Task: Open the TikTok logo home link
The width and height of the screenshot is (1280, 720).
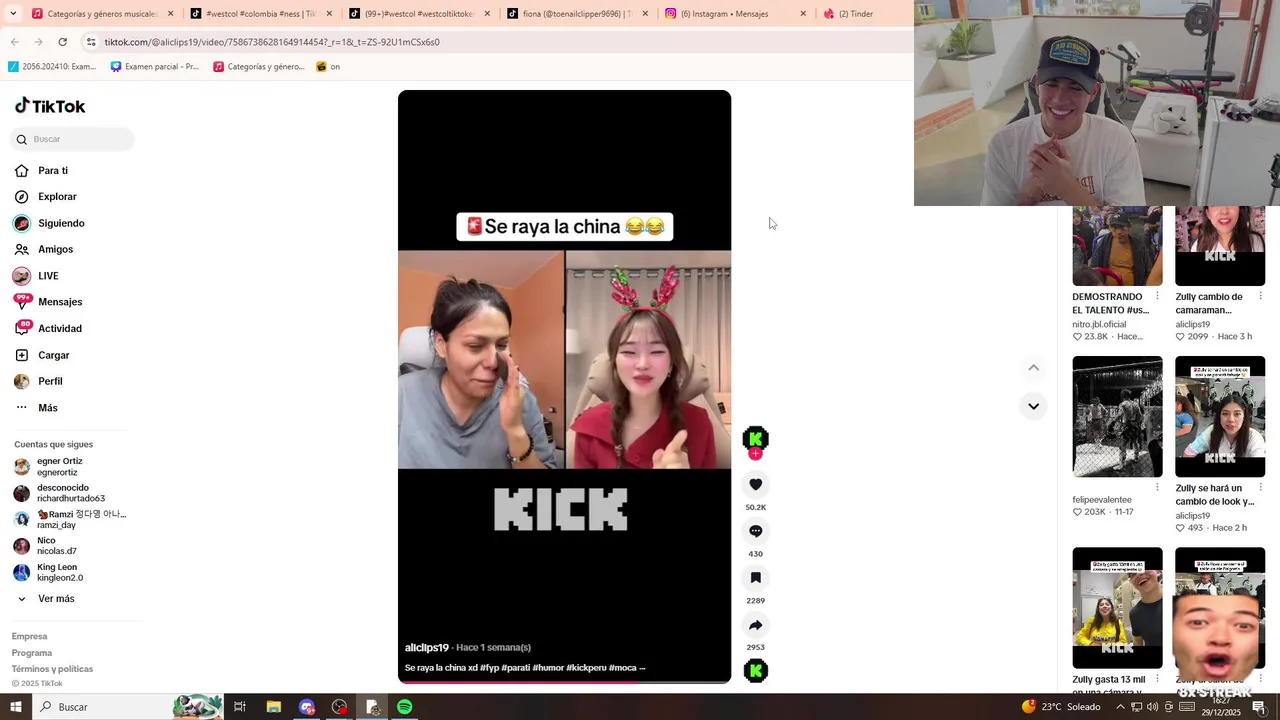Action: 50,106
